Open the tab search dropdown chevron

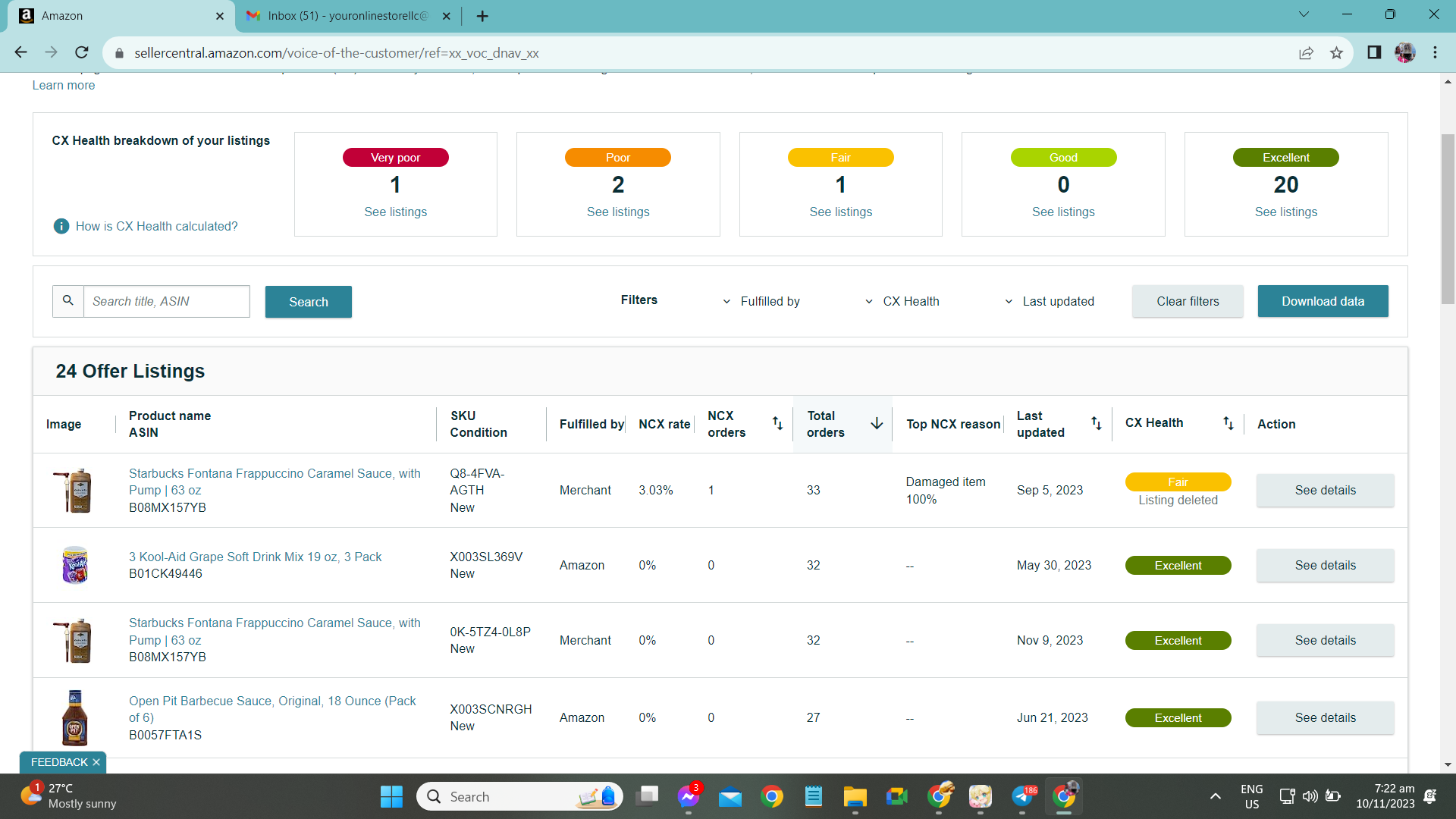pyautogui.click(x=1304, y=14)
